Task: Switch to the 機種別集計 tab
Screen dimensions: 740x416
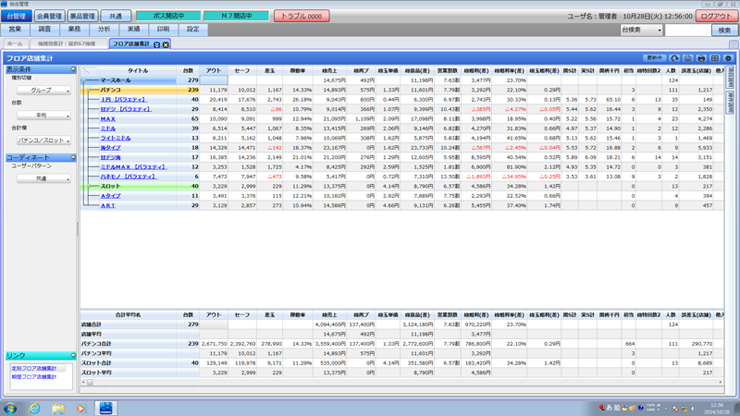Action: (x=67, y=44)
